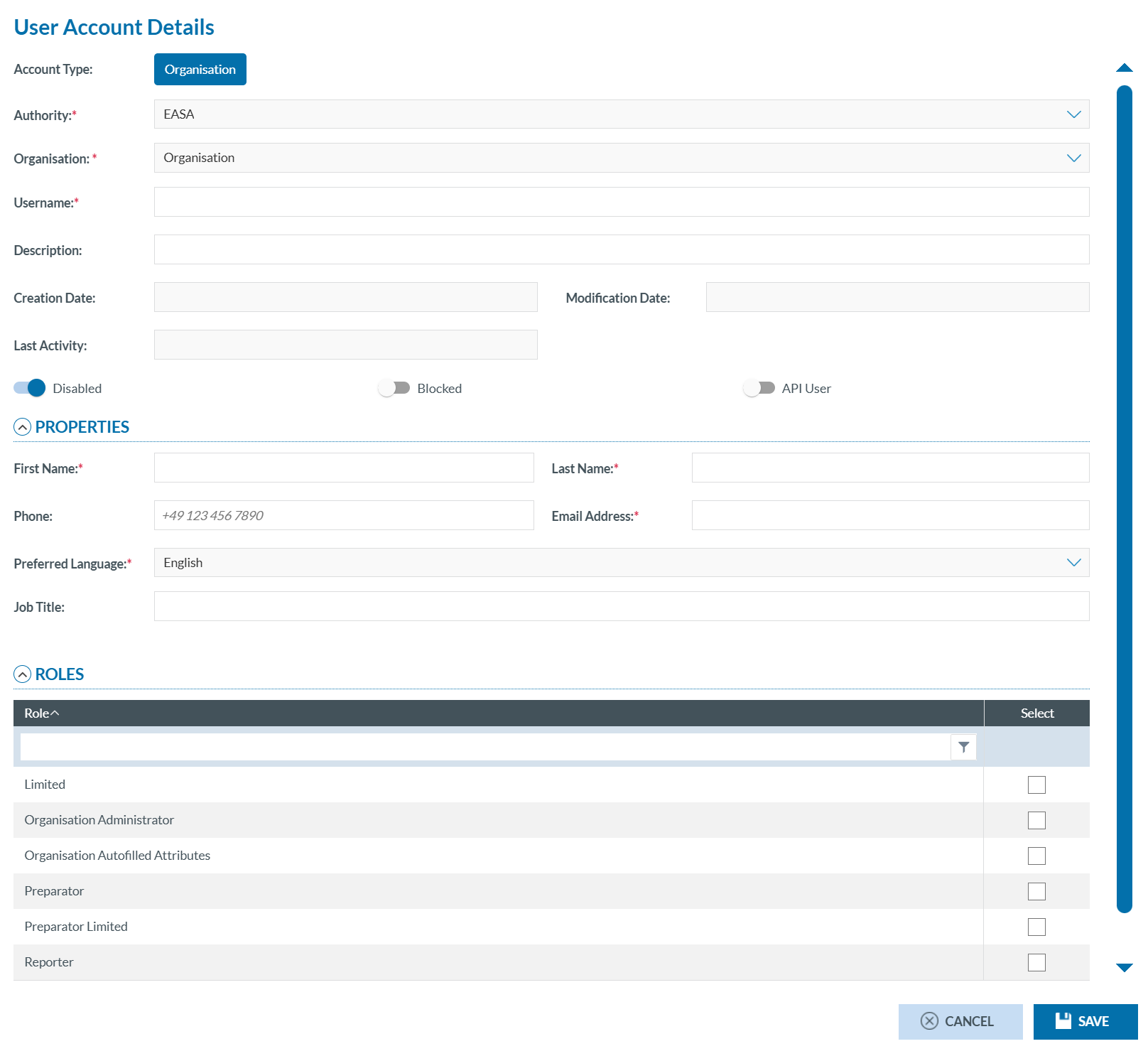
Task: Tick the Preparator Limited role checkbox
Action: [x=1036, y=927]
